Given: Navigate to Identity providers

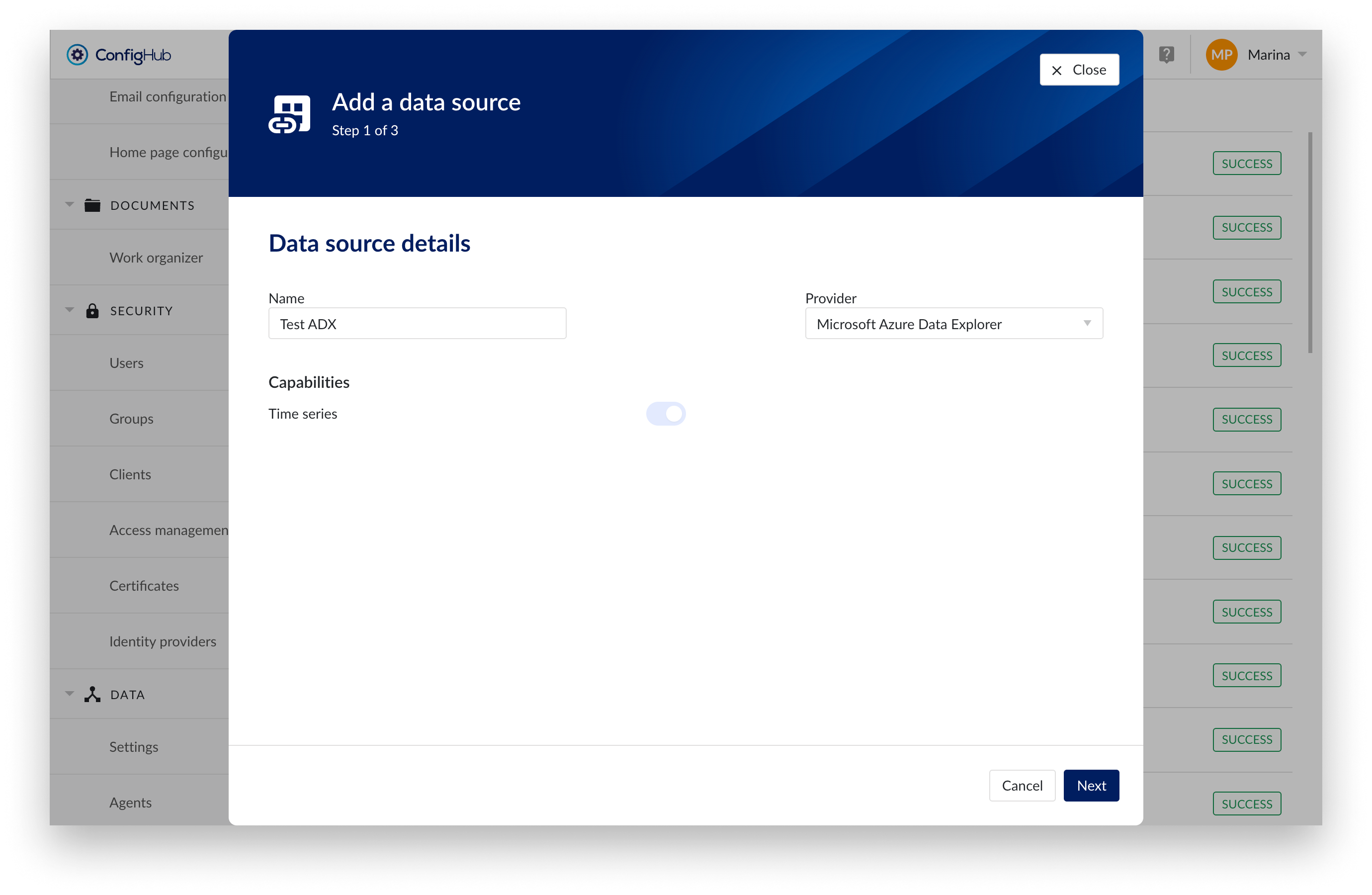Looking at the screenshot, I should pyautogui.click(x=163, y=641).
